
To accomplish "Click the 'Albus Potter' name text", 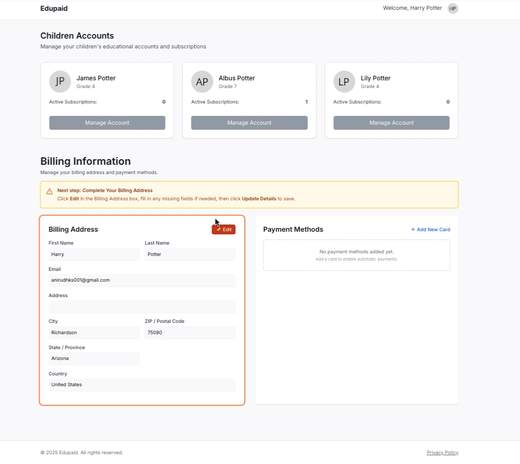I will (237, 78).
